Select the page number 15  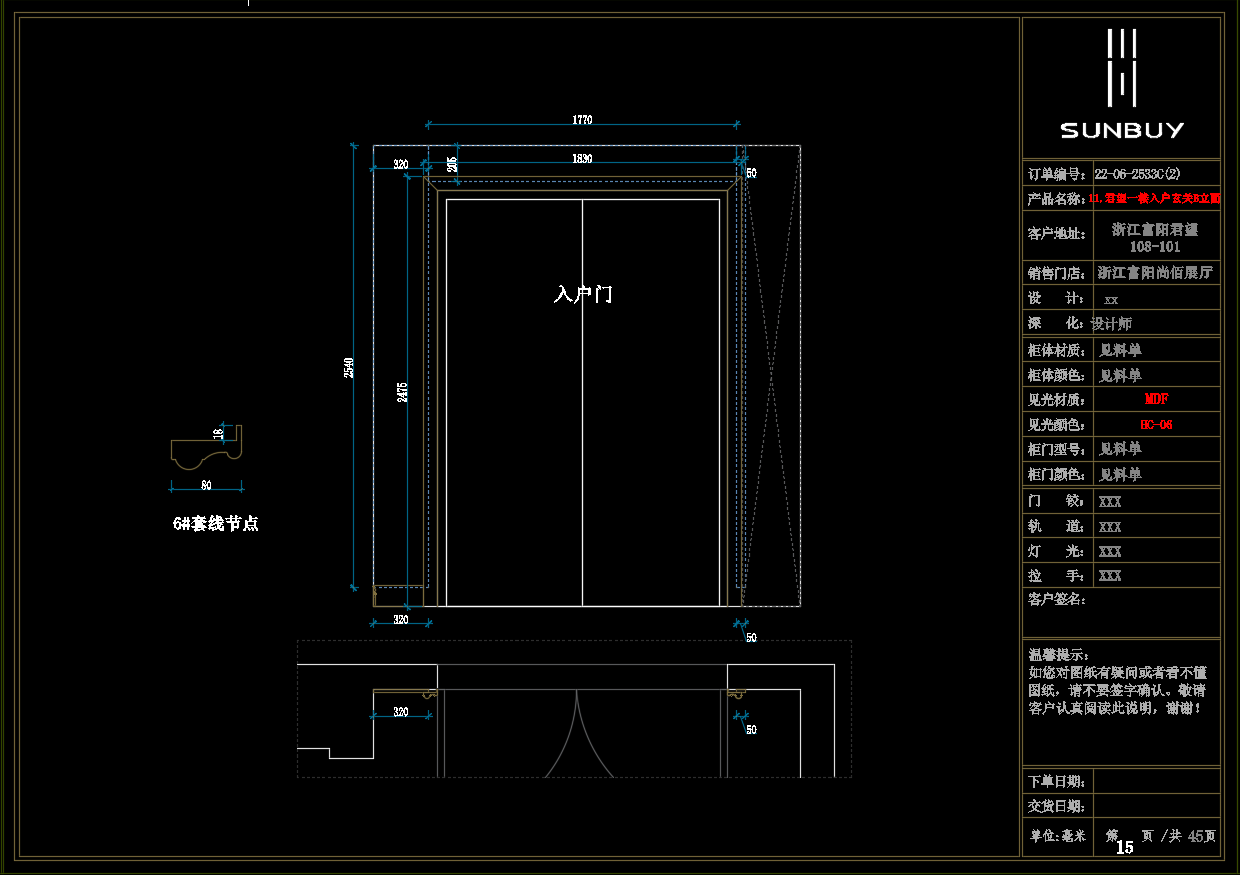[x=1124, y=847]
